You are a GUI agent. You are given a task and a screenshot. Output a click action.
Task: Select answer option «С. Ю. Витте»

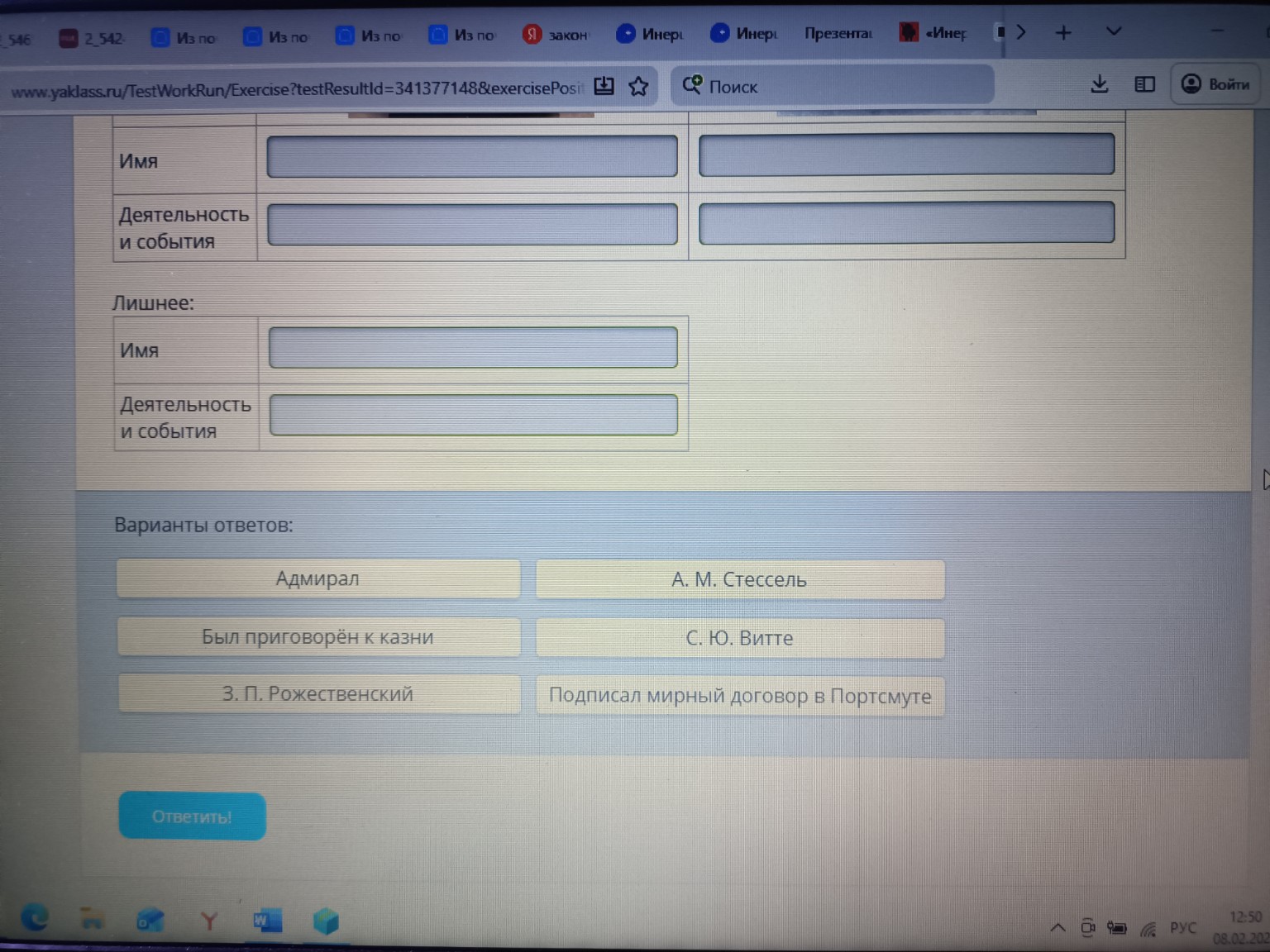pyautogui.click(x=739, y=638)
